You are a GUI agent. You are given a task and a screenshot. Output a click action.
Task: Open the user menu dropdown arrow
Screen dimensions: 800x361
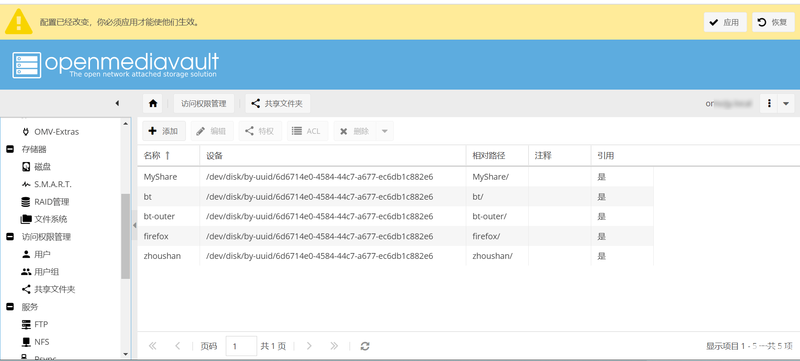[x=786, y=104]
